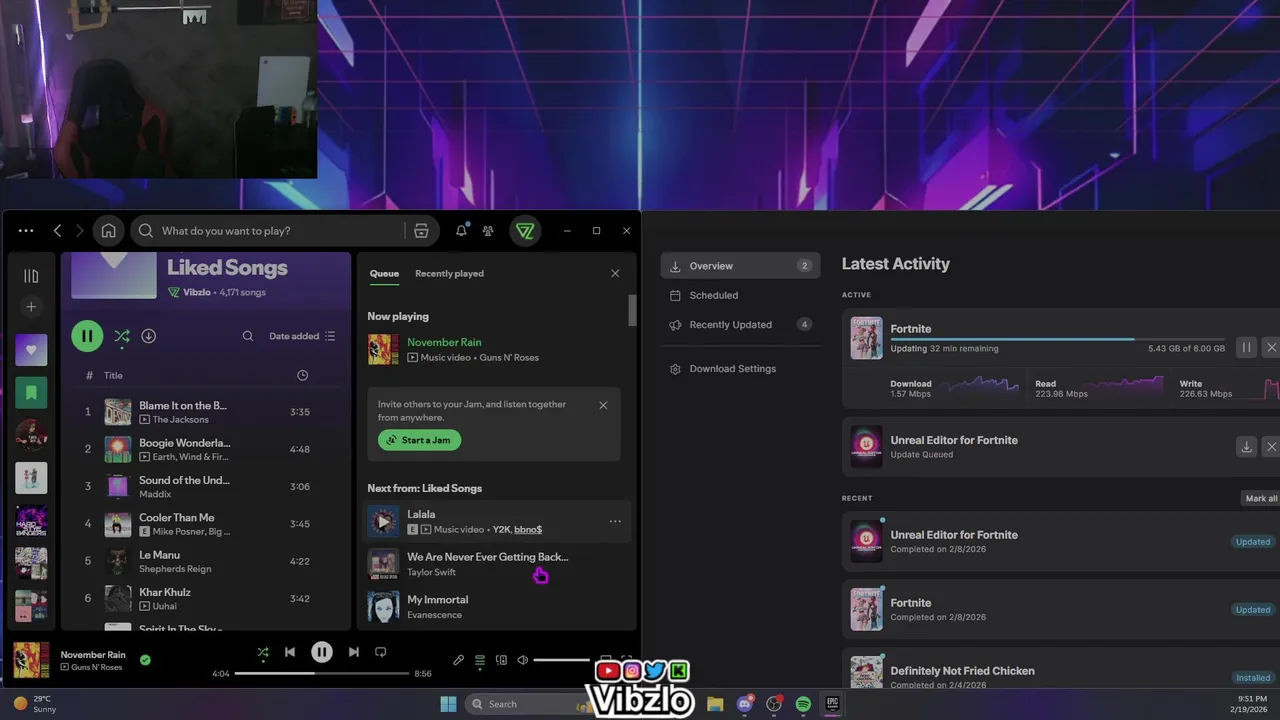This screenshot has height=720, width=1280.
Task: Download the Liked Songs playlist
Action: click(x=148, y=336)
